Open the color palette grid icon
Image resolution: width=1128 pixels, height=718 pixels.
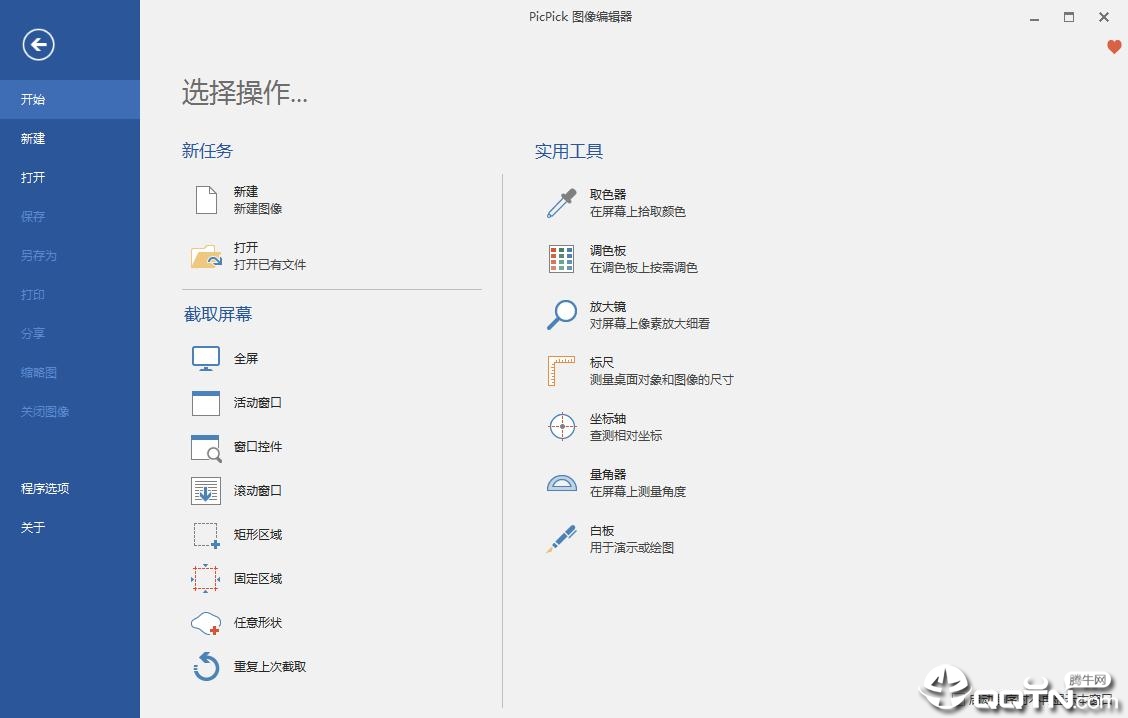561,259
